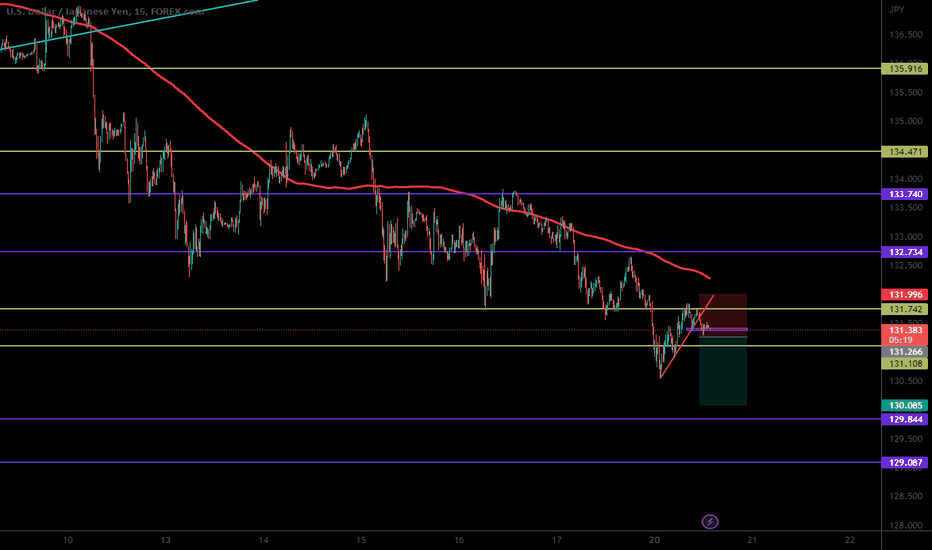The image size is (932, 550).
Task: Click the 132.500 scale value
Action: [x=906, y=265]
